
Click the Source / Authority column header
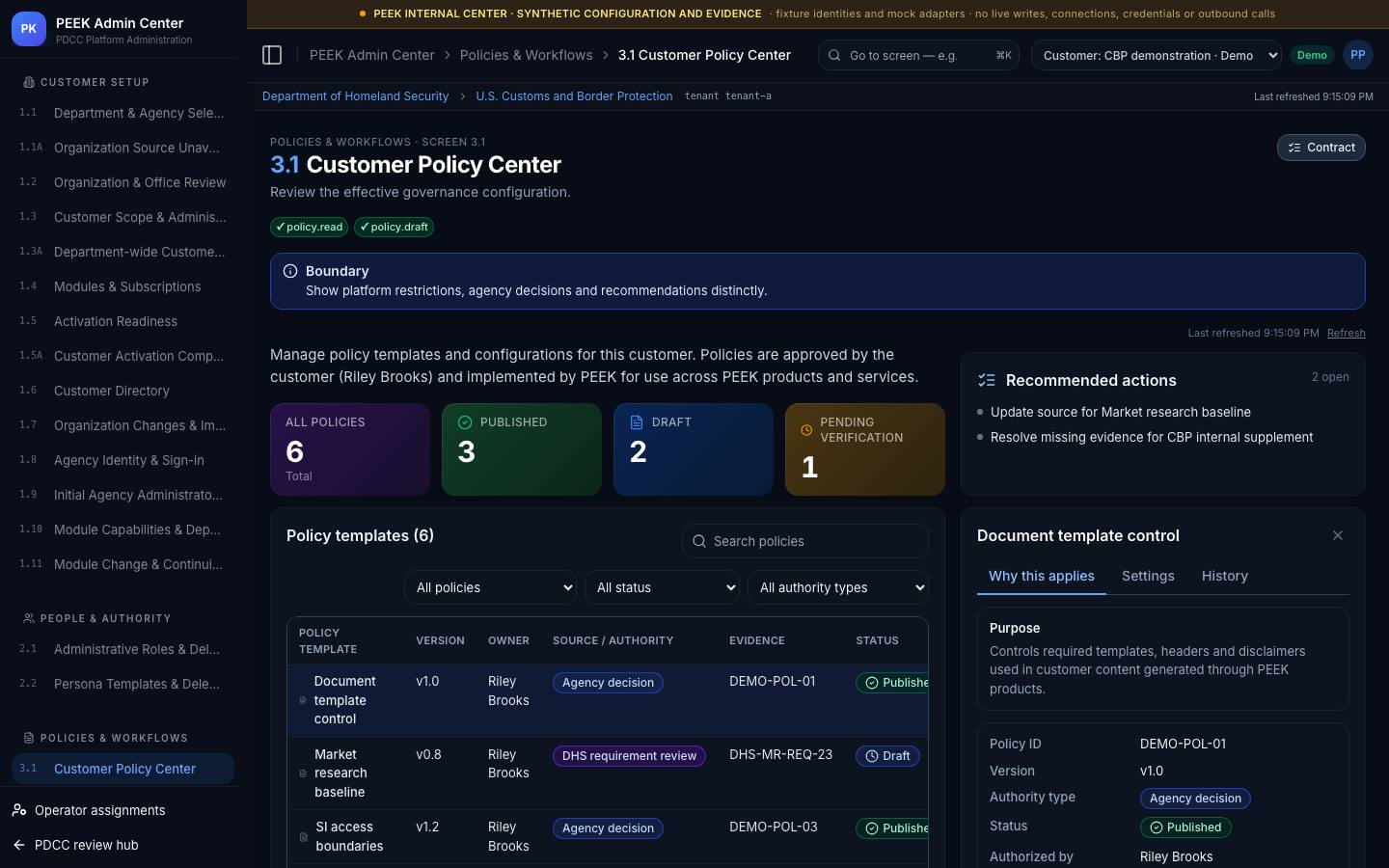click(x=613, y=640)
